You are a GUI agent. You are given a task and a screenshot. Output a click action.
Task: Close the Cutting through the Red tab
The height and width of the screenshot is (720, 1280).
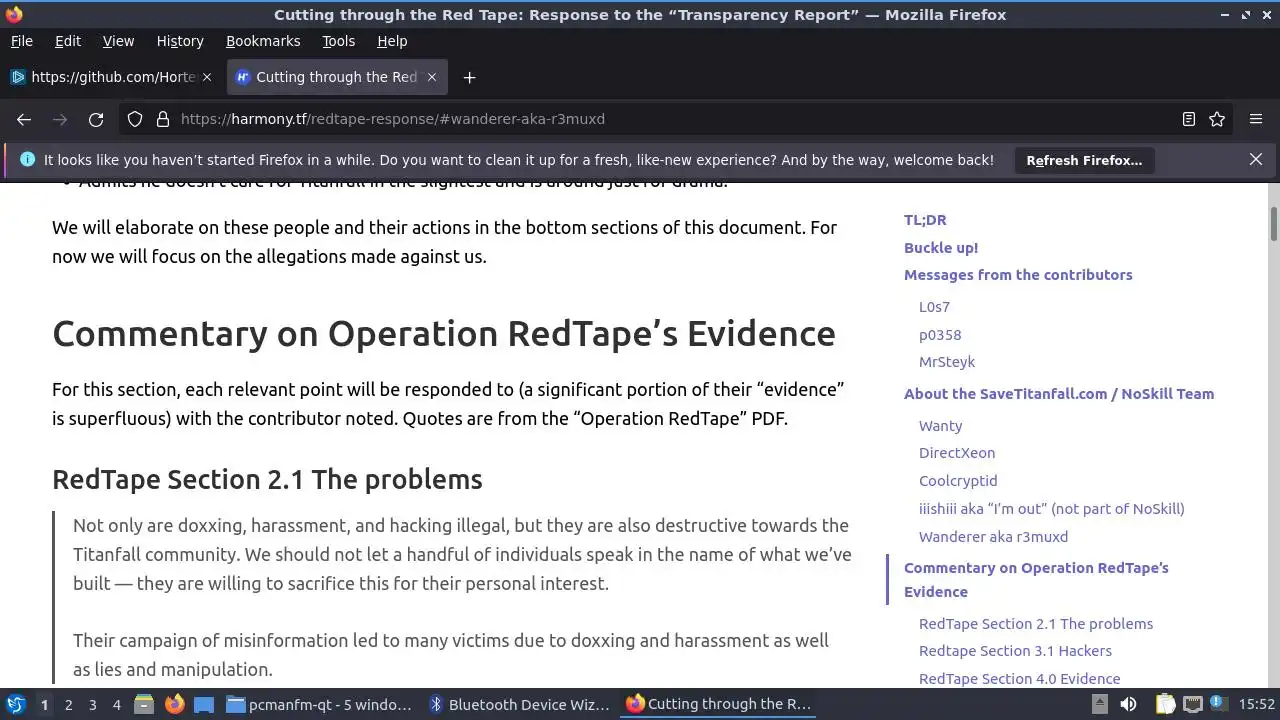[432, 77]
